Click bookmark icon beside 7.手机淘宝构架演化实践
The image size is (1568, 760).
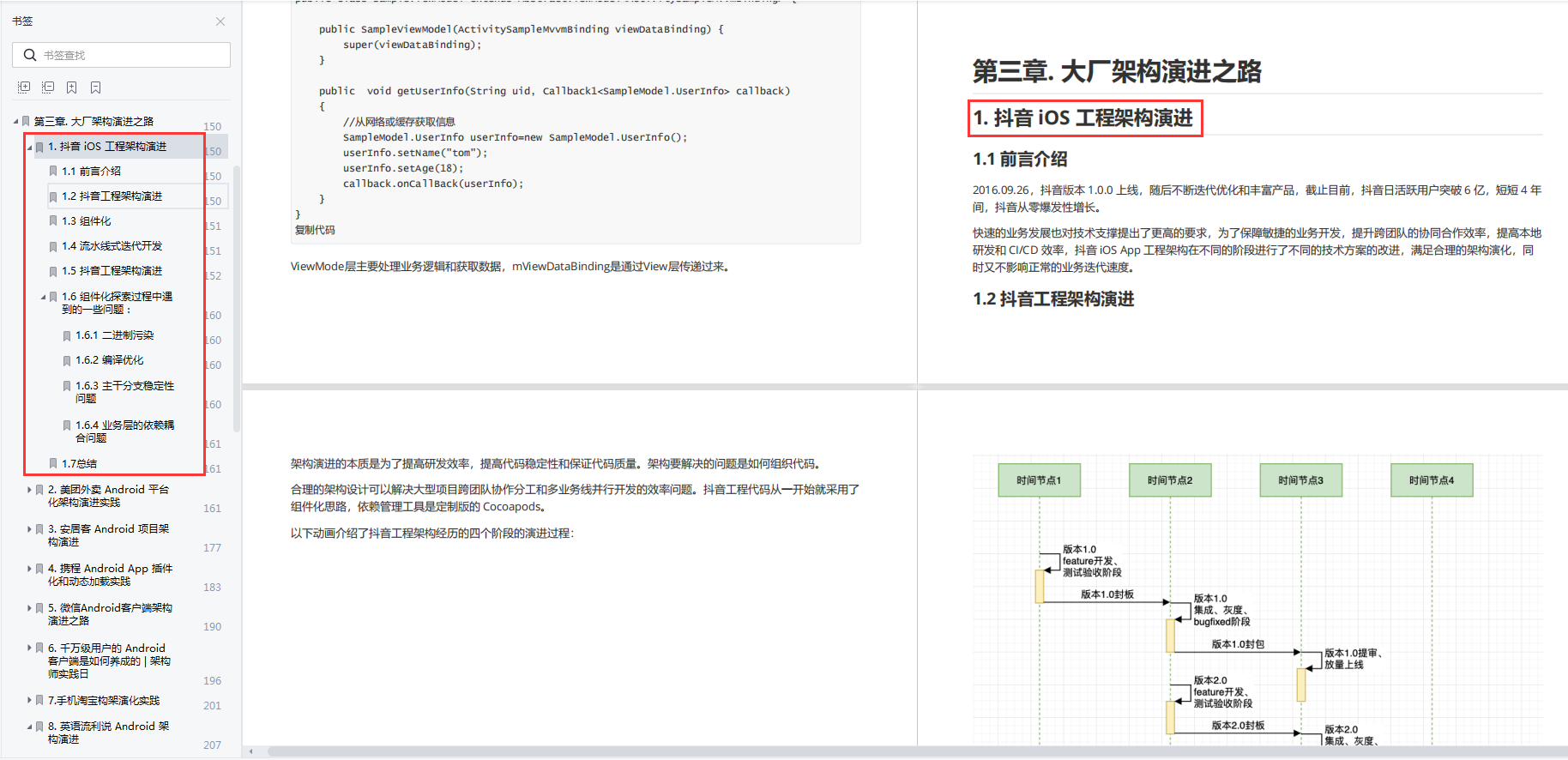tap(39, 701)
